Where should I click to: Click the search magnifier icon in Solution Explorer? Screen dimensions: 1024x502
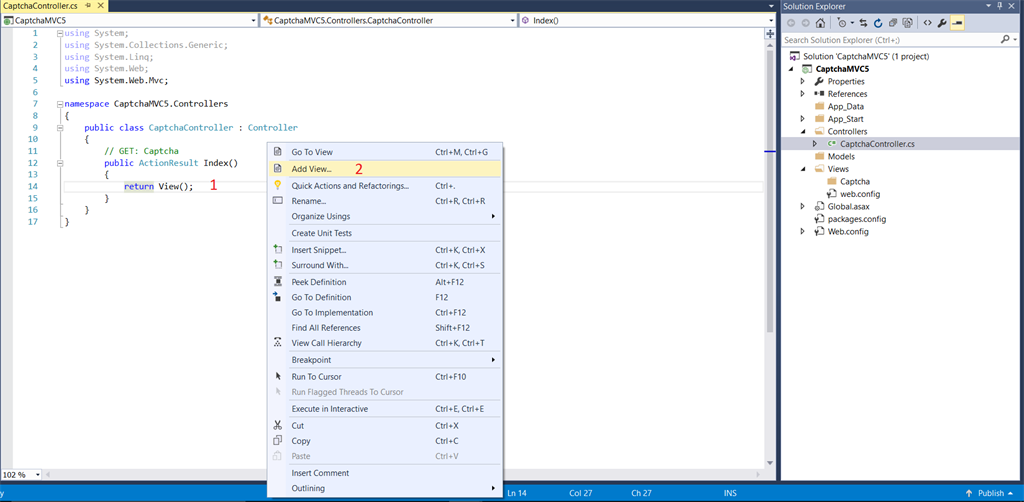pyautogui.click(x=1005, y=40)
